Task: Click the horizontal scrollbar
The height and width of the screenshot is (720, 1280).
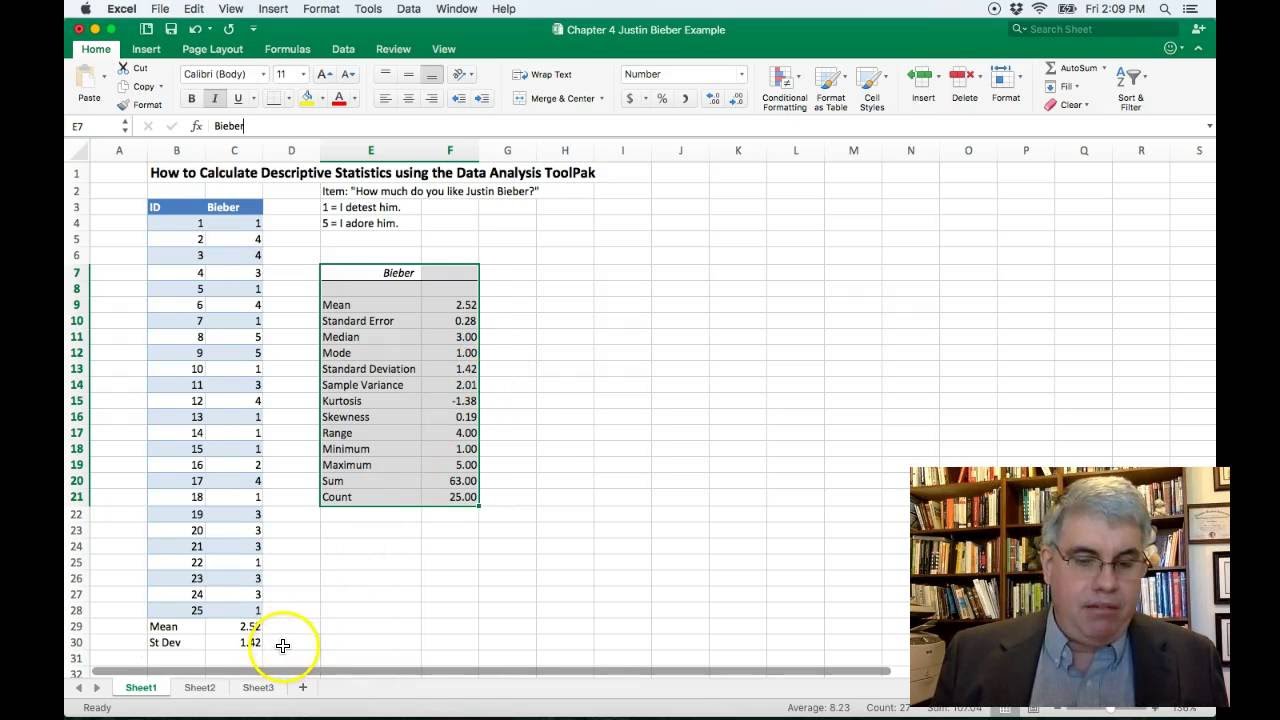Action: (490, 671)
